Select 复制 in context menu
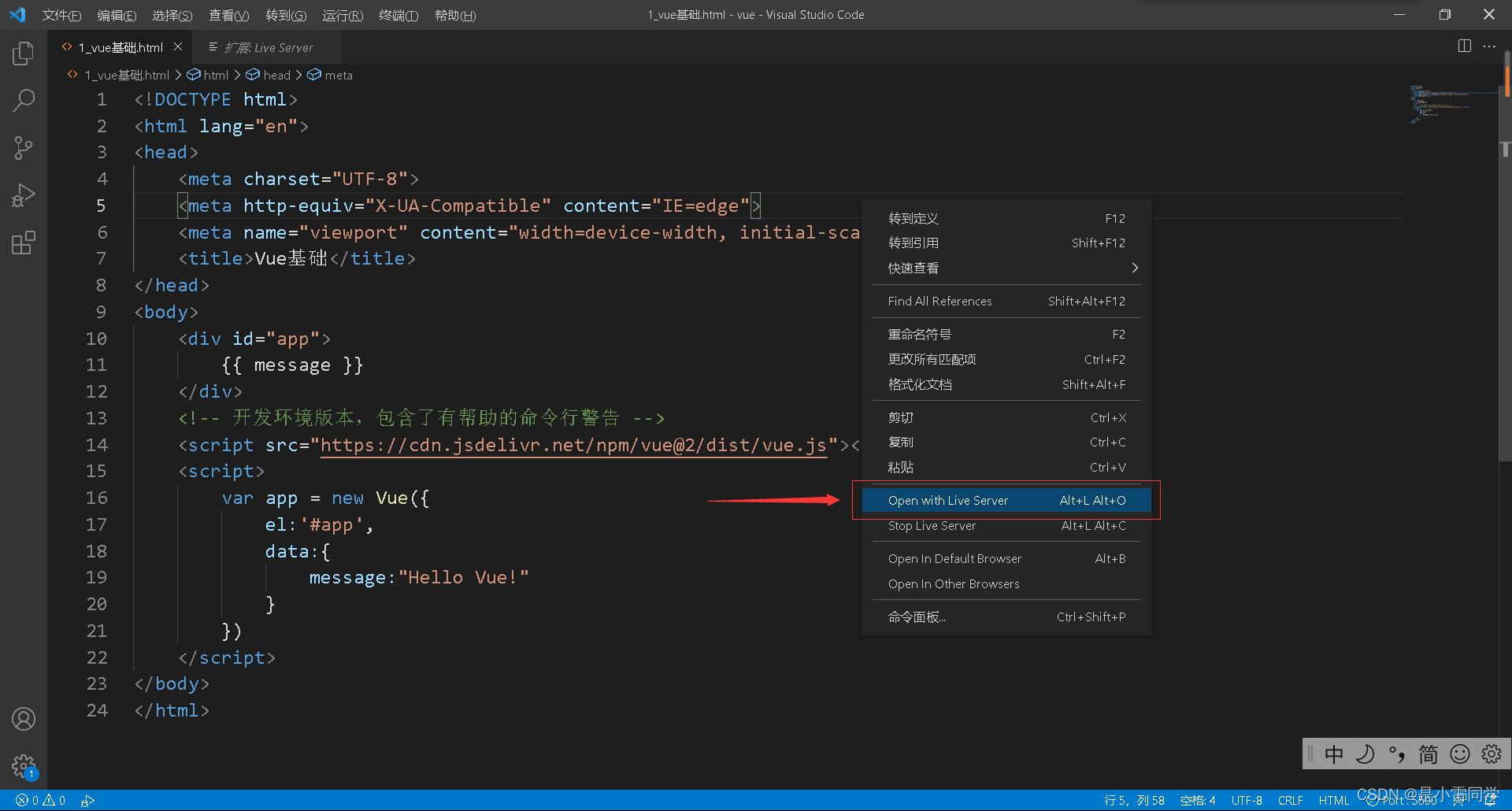Image resolution: width=1512 pixels, height=811 pixels. pyautogui.click(x=1006, y=442)
